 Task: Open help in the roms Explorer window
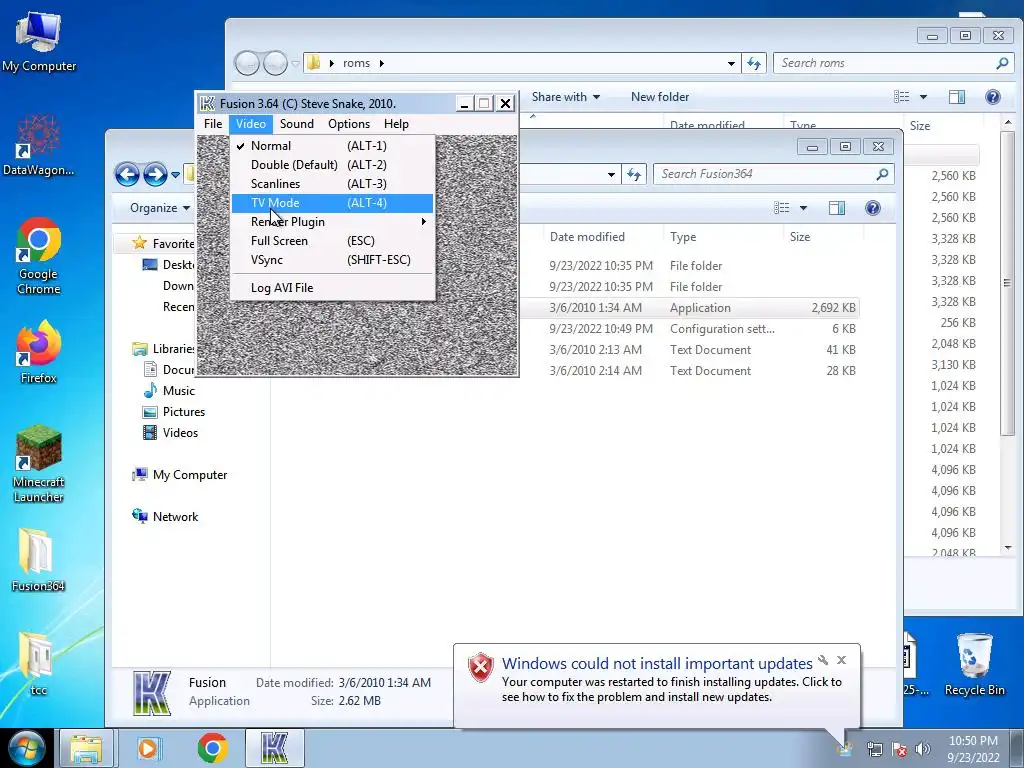coord(993,97)
